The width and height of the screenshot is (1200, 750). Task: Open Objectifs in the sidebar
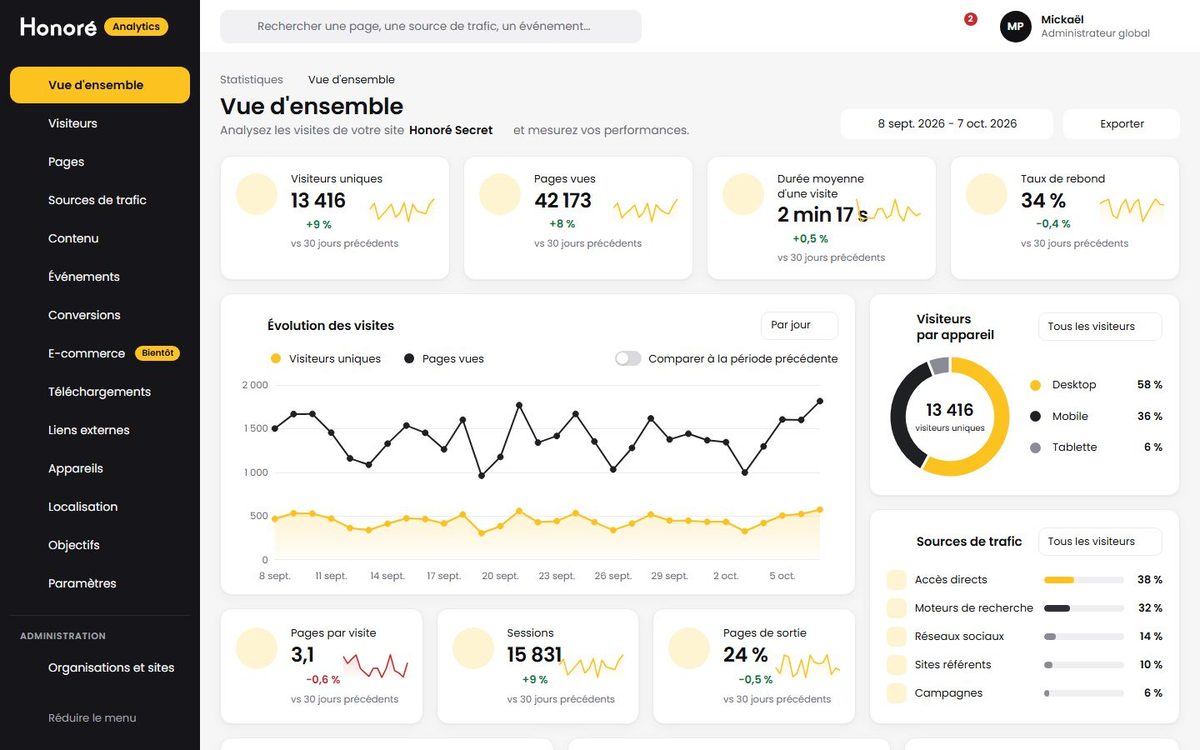(x=100, y=545)
